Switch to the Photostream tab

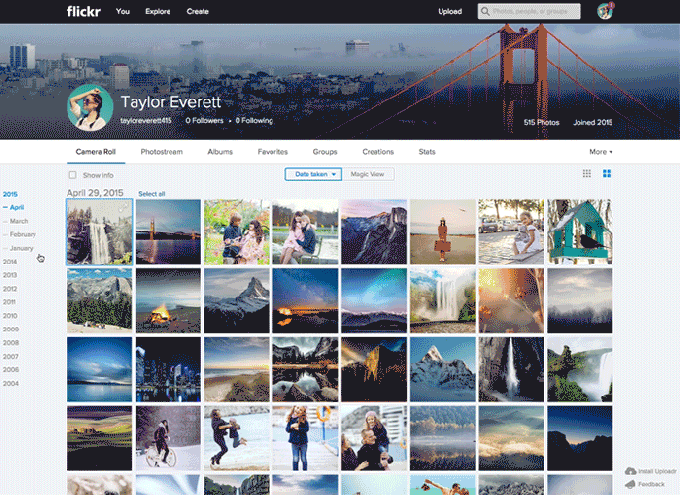tap(161, 152)
